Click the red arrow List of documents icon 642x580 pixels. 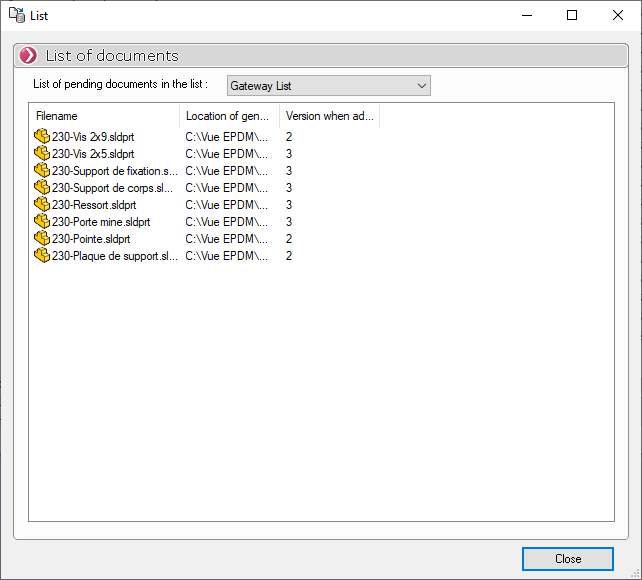coord(28,56)
